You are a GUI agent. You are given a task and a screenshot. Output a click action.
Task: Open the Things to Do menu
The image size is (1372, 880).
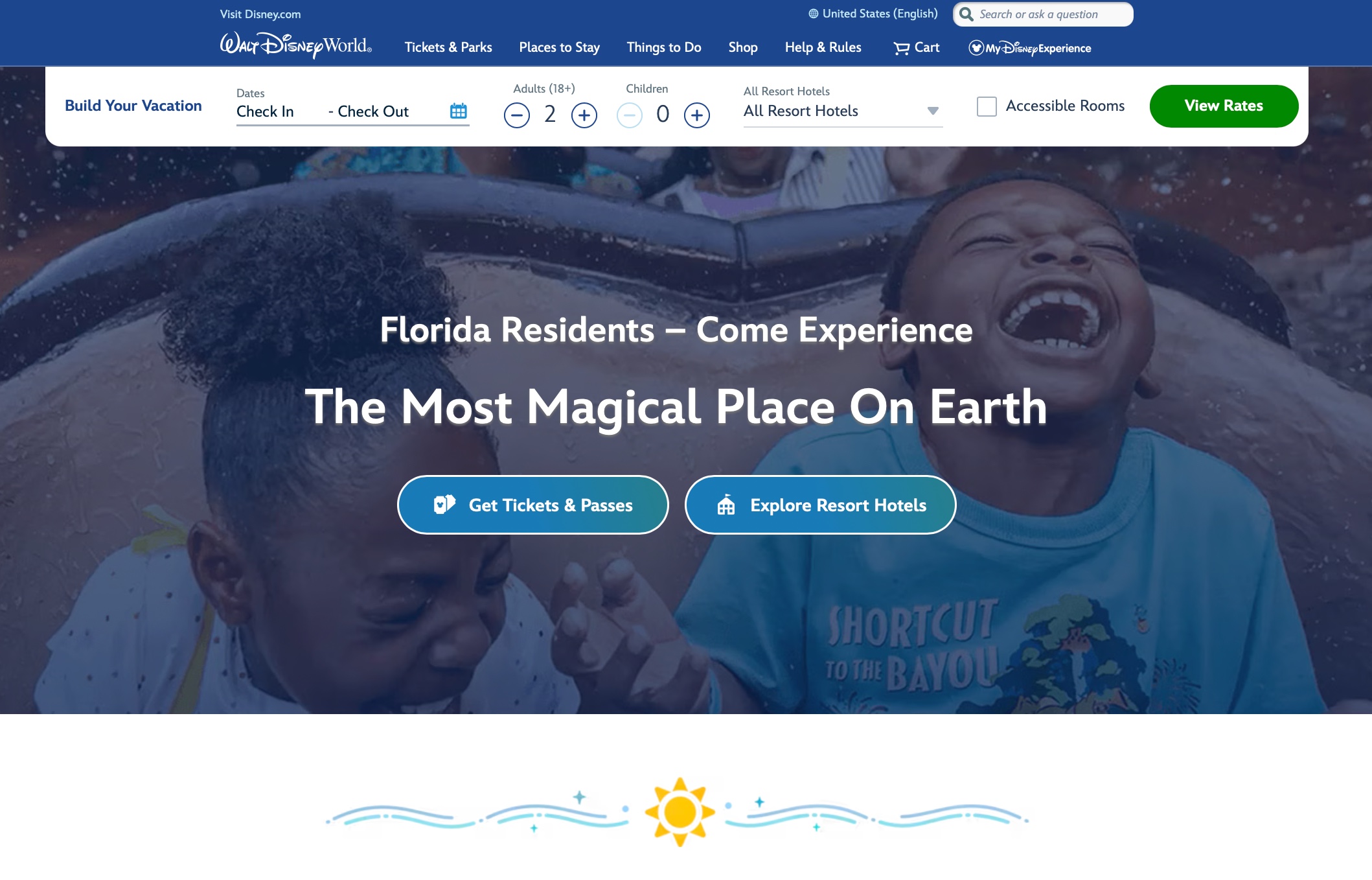[664, 47]
